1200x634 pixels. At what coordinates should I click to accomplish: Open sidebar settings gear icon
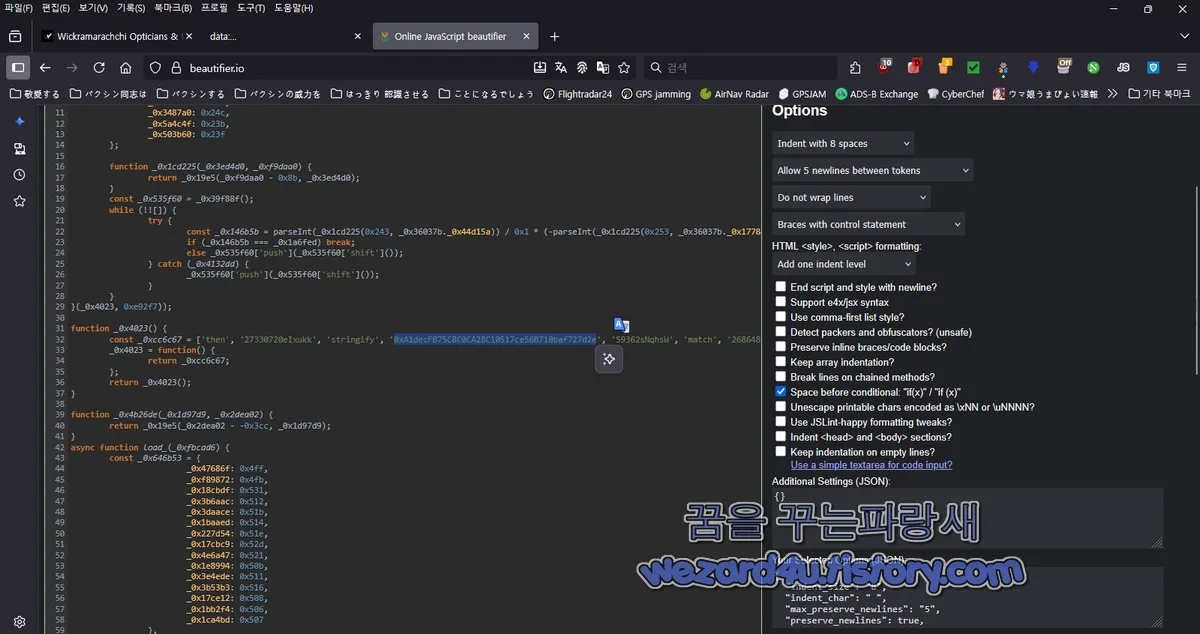pyautogui.click(x=19, y=621)
